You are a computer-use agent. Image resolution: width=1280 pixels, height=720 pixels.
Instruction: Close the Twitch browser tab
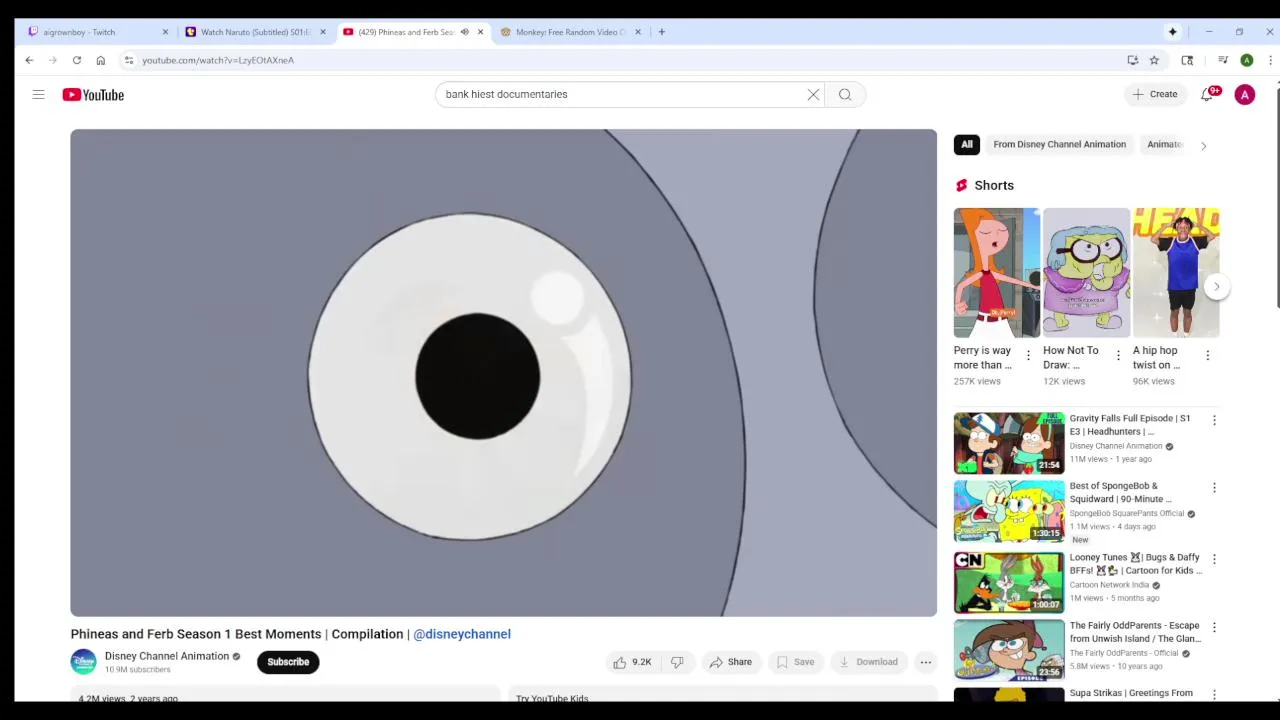pyautogui.click(x=165, y=32)
